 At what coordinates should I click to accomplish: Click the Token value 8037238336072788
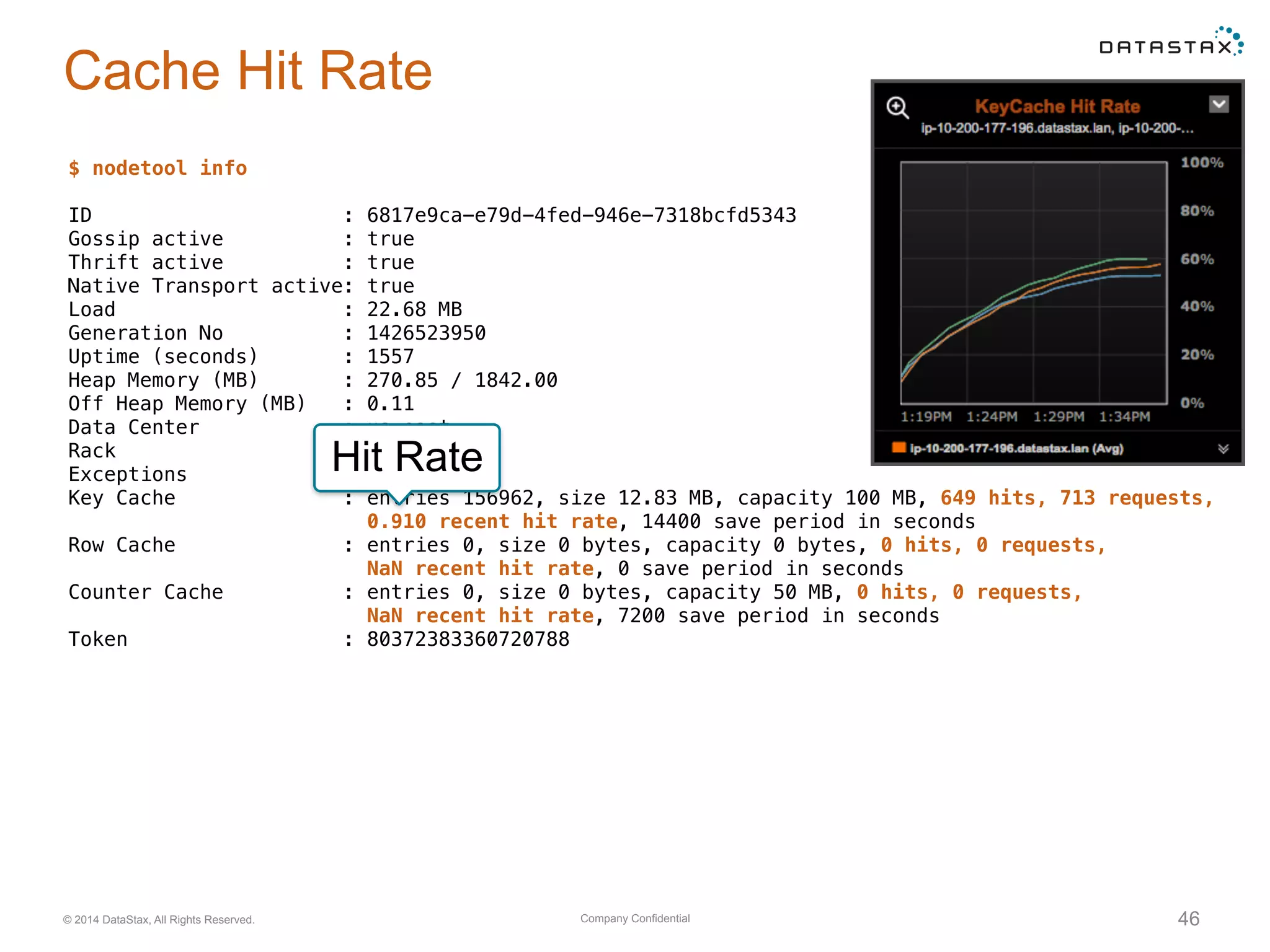(x=468, y=639)
